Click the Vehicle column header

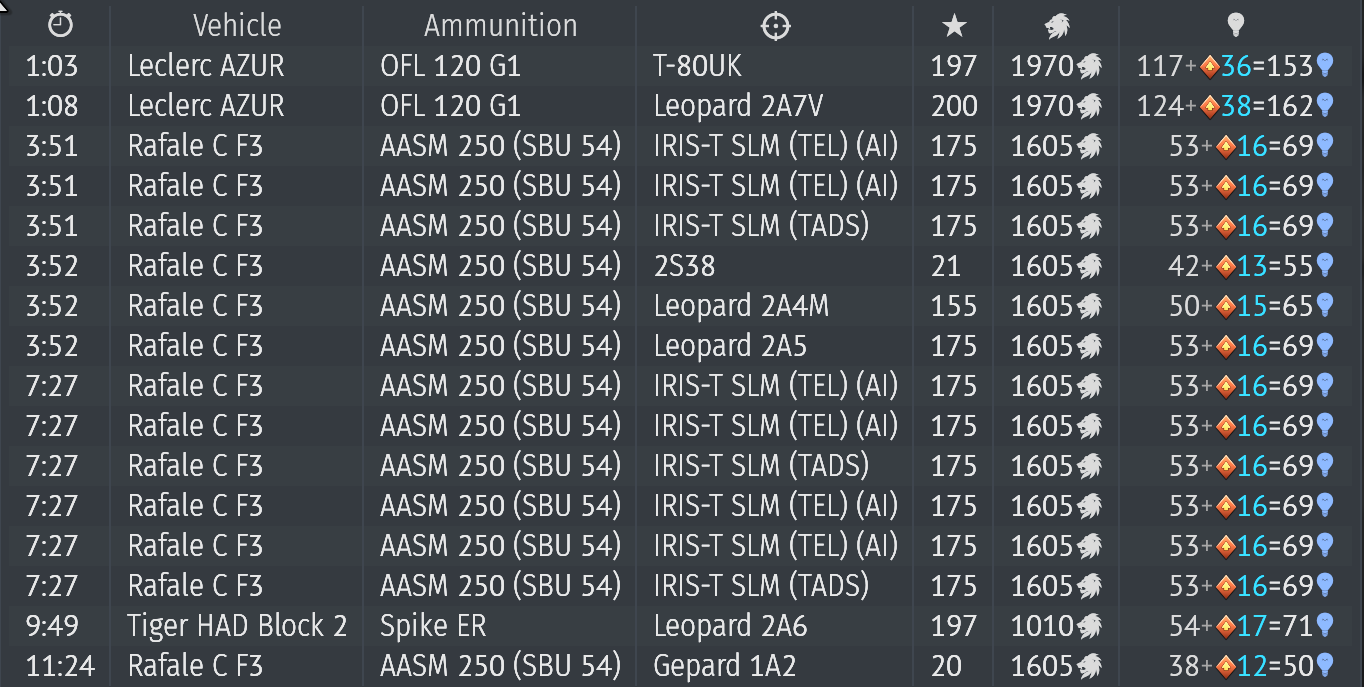click(x=237, y=25)
